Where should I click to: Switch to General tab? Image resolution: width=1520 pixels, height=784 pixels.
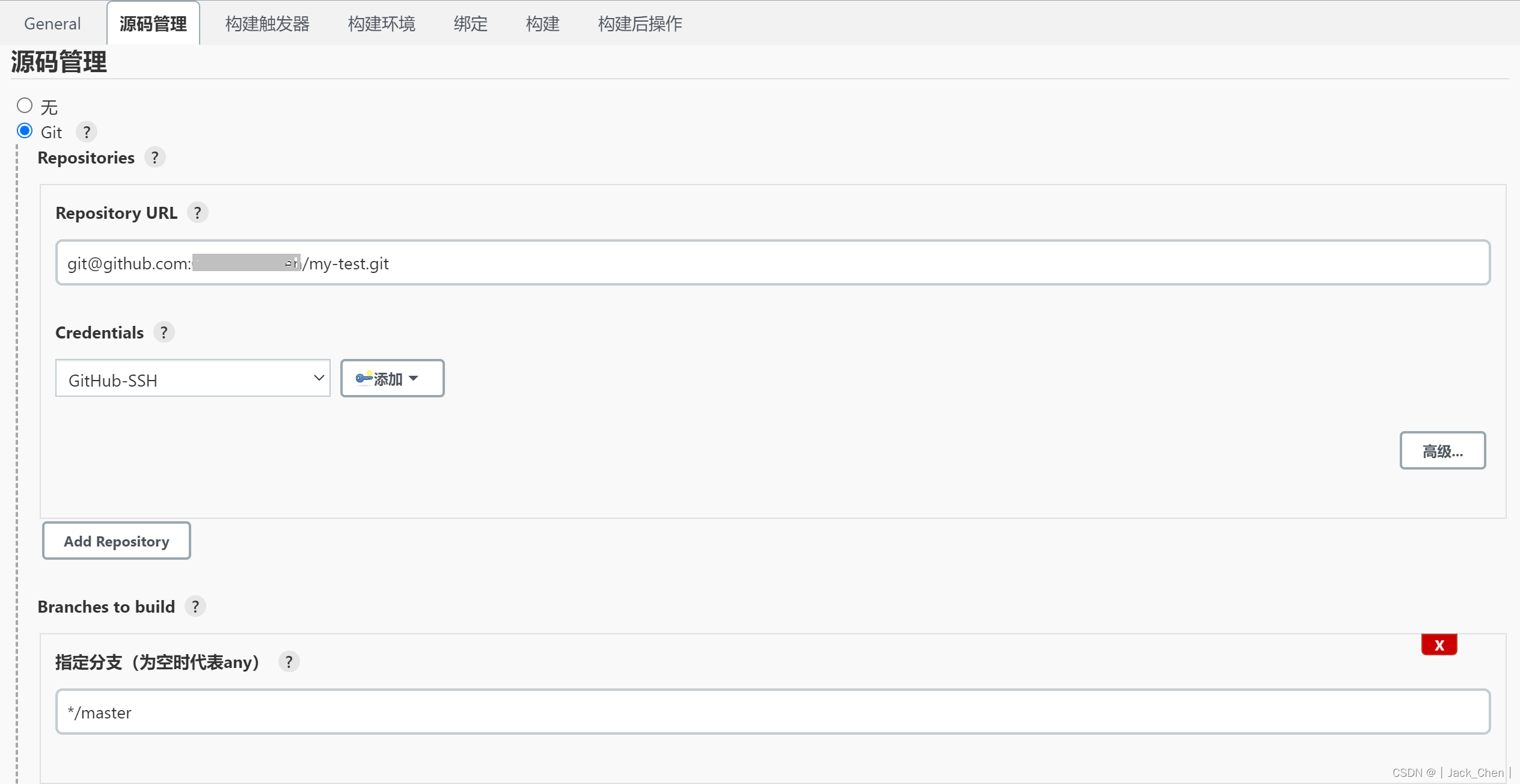coord(52,23)
